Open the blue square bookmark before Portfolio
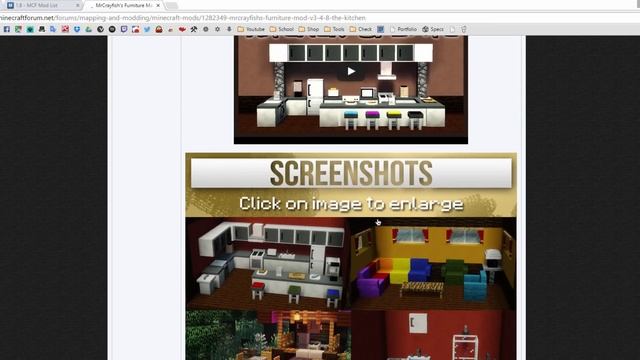Viewport: 640px width, 360px height. coord(380,29)
